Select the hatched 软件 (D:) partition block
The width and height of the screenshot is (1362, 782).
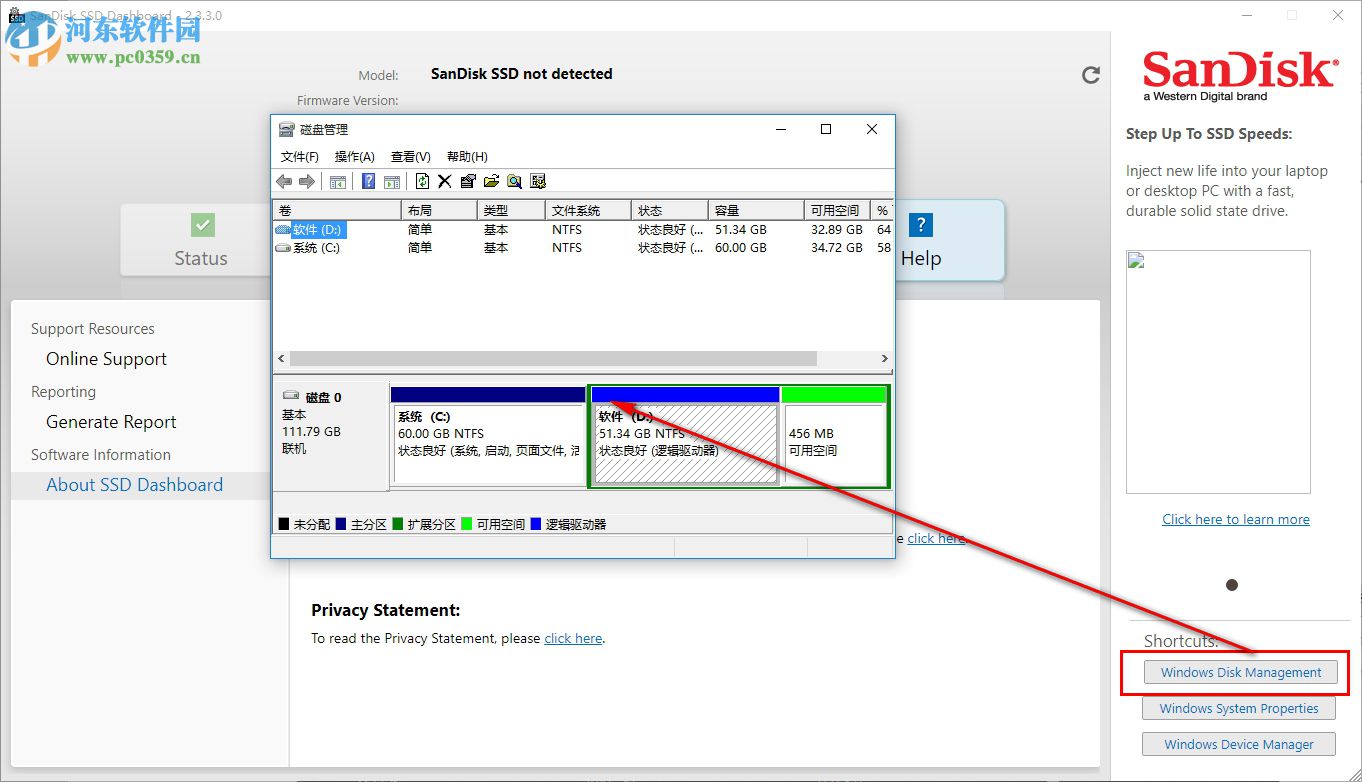[x=685, y=436]
